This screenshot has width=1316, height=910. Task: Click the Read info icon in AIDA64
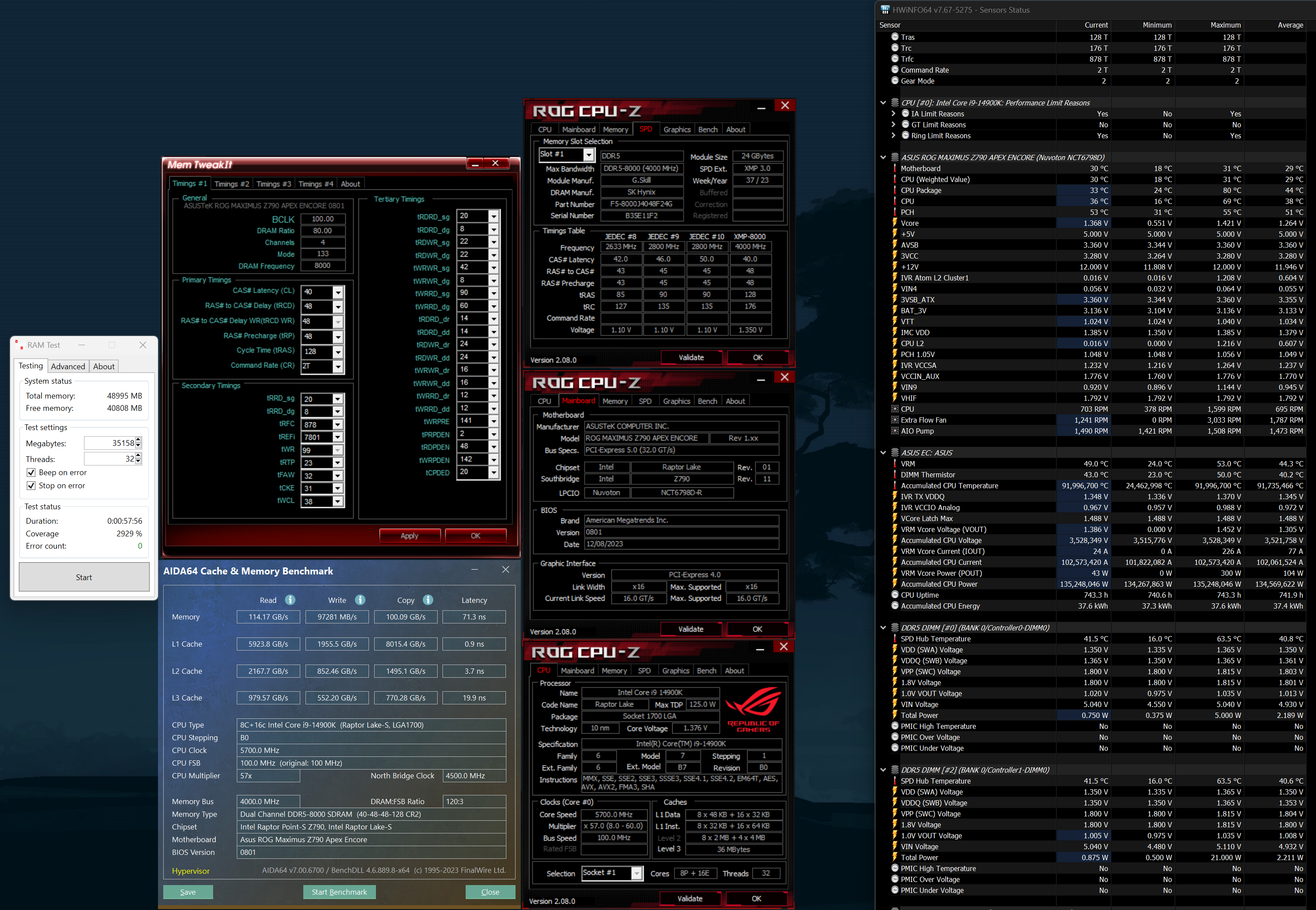290,600
